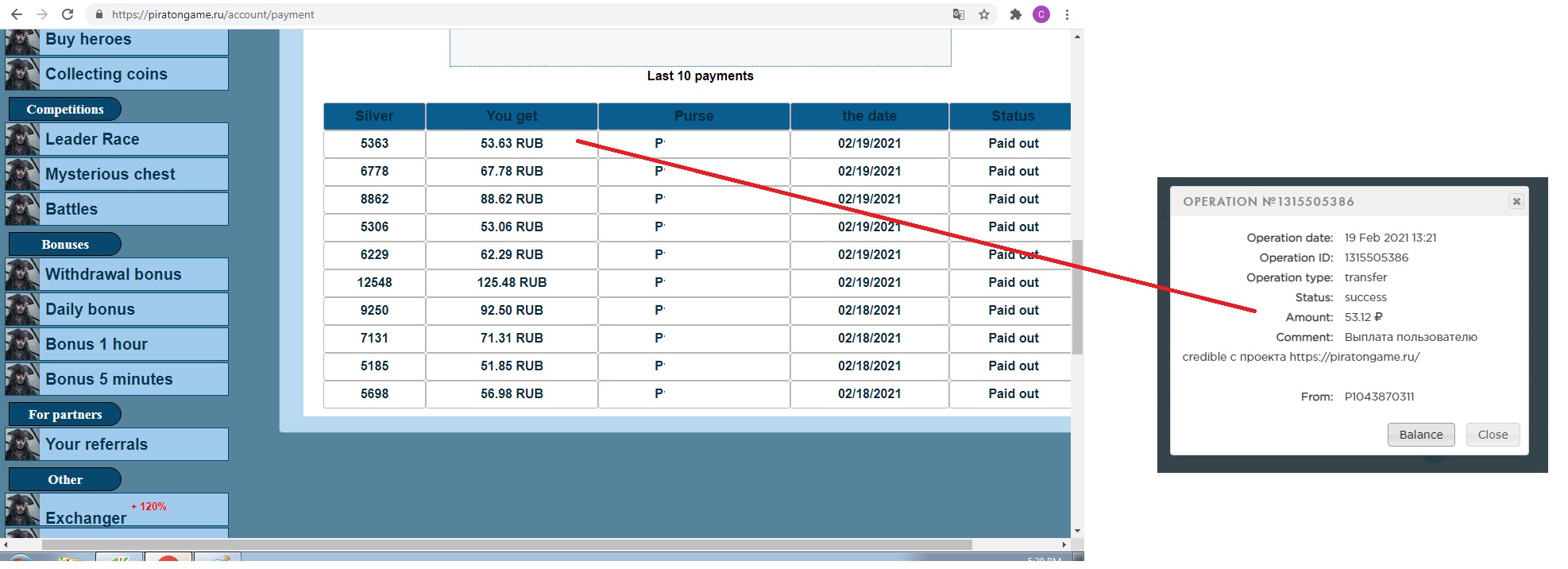This screenshot has width=1568, height=569.
Task: Select Withdrawal bonus in sidebar
Action: (x=114, y=274)
